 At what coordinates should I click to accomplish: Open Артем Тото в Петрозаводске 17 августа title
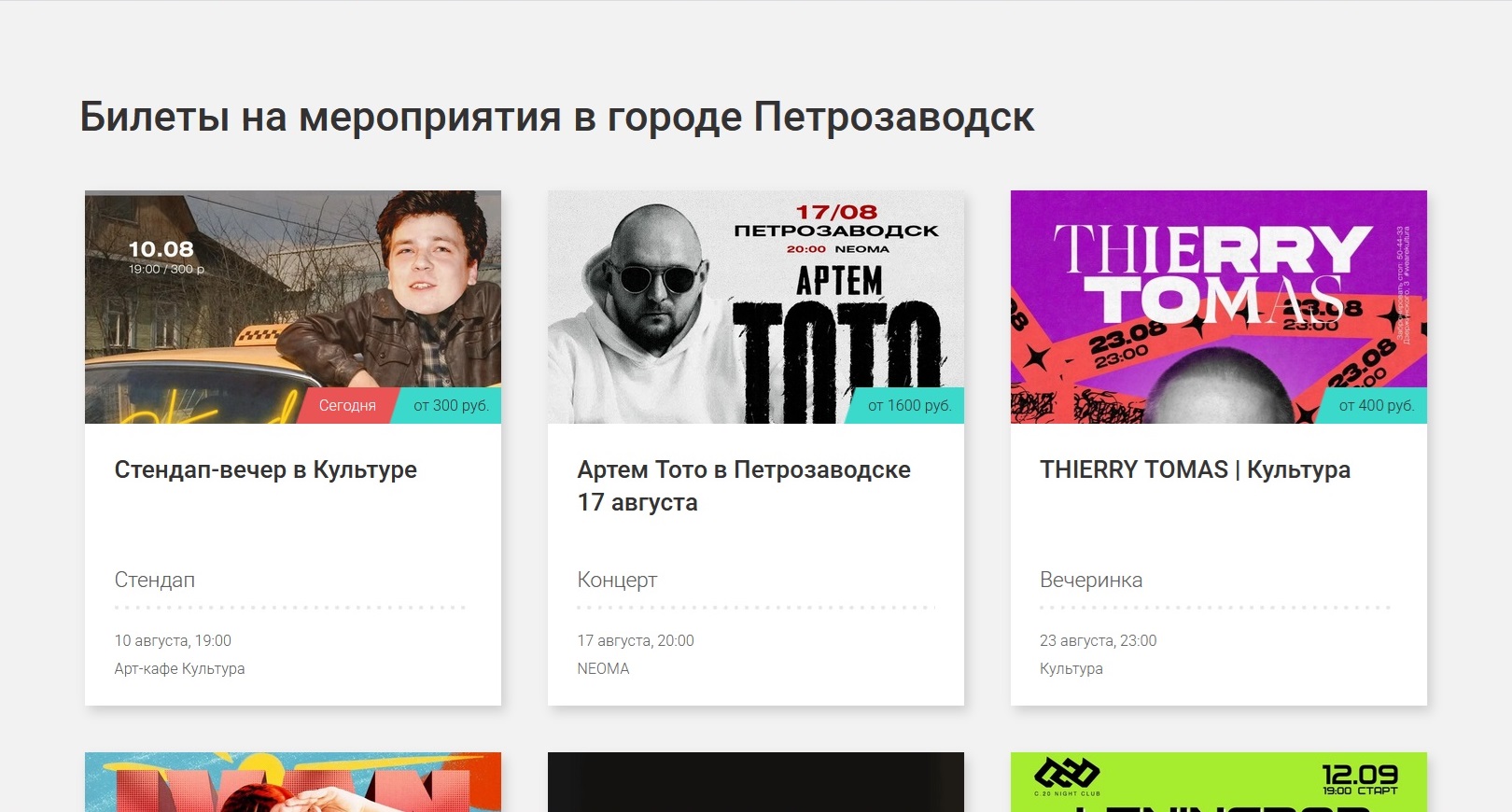pyautogui.click(x=744, y=485)
